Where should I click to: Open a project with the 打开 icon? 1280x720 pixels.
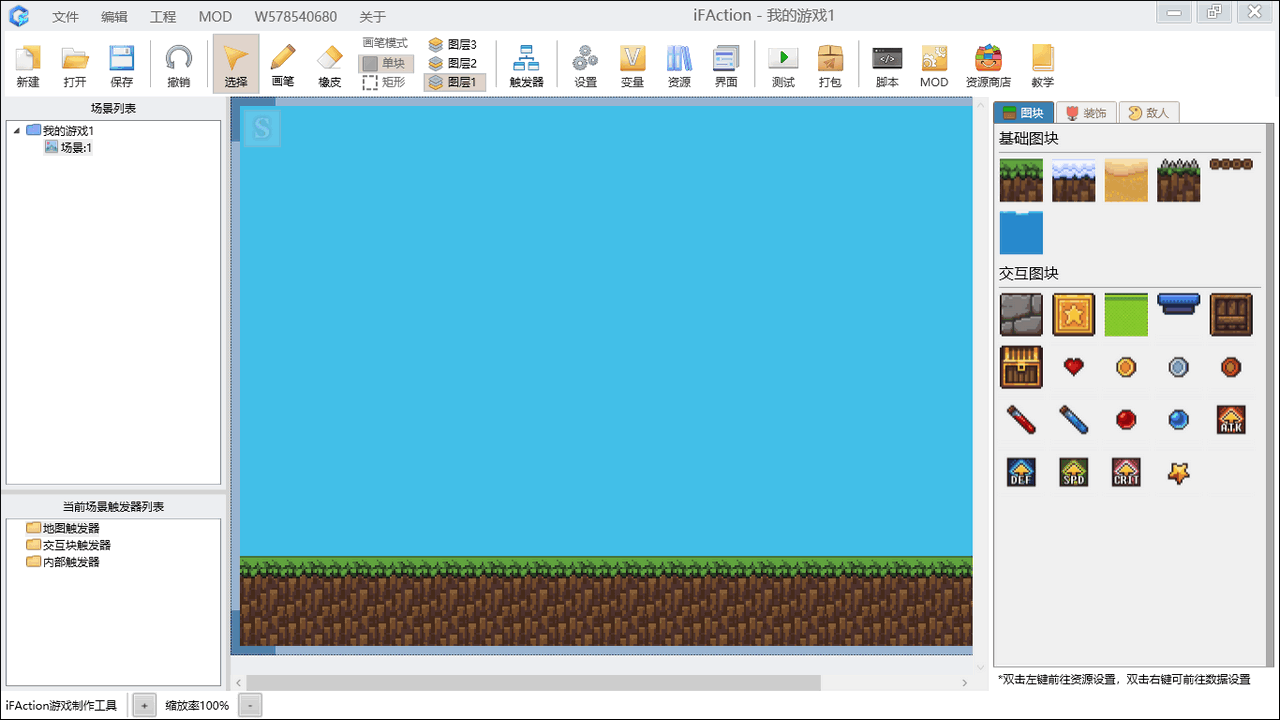point(75,66)
